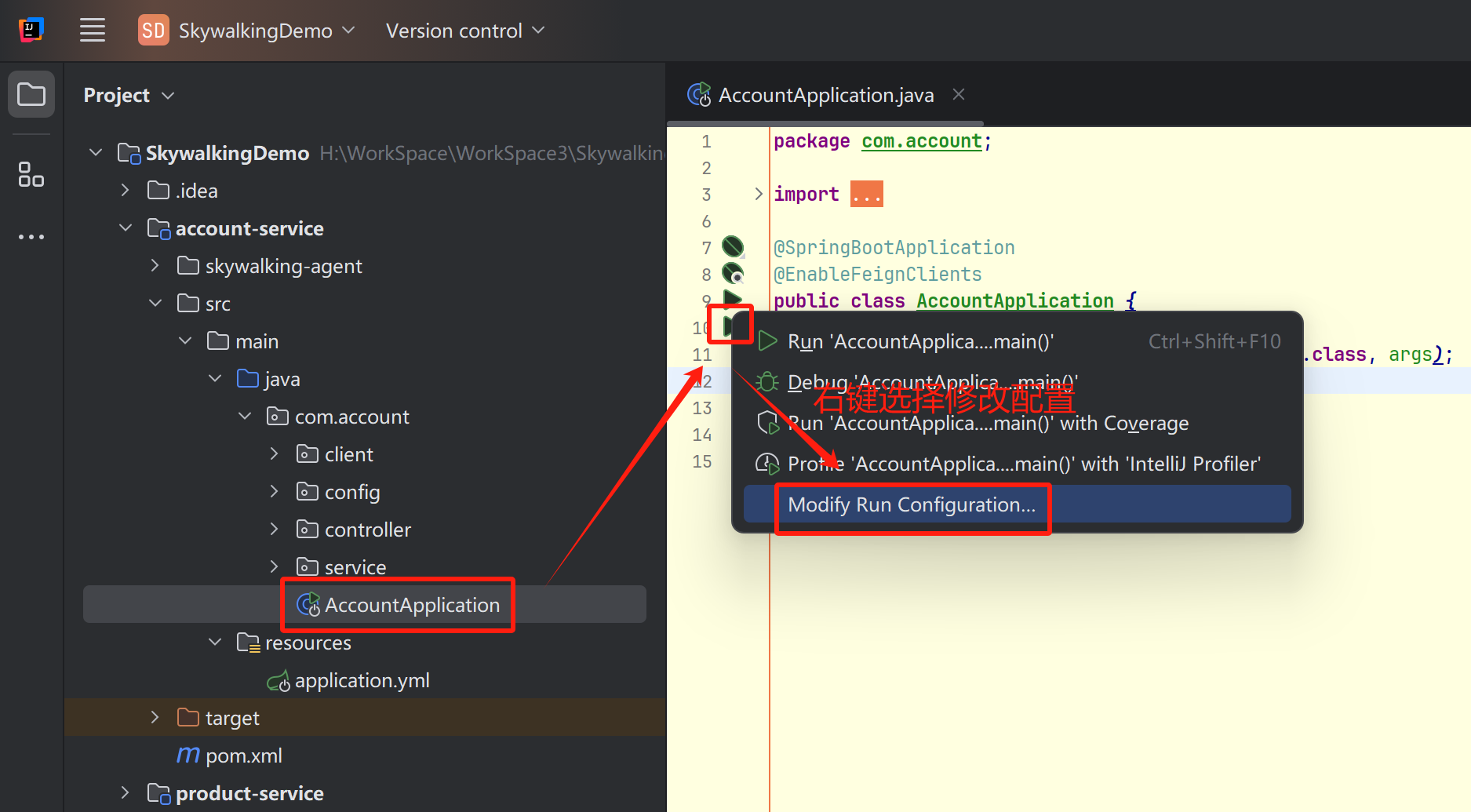Click the AccountApplication class name in code

click(1015, 300)
